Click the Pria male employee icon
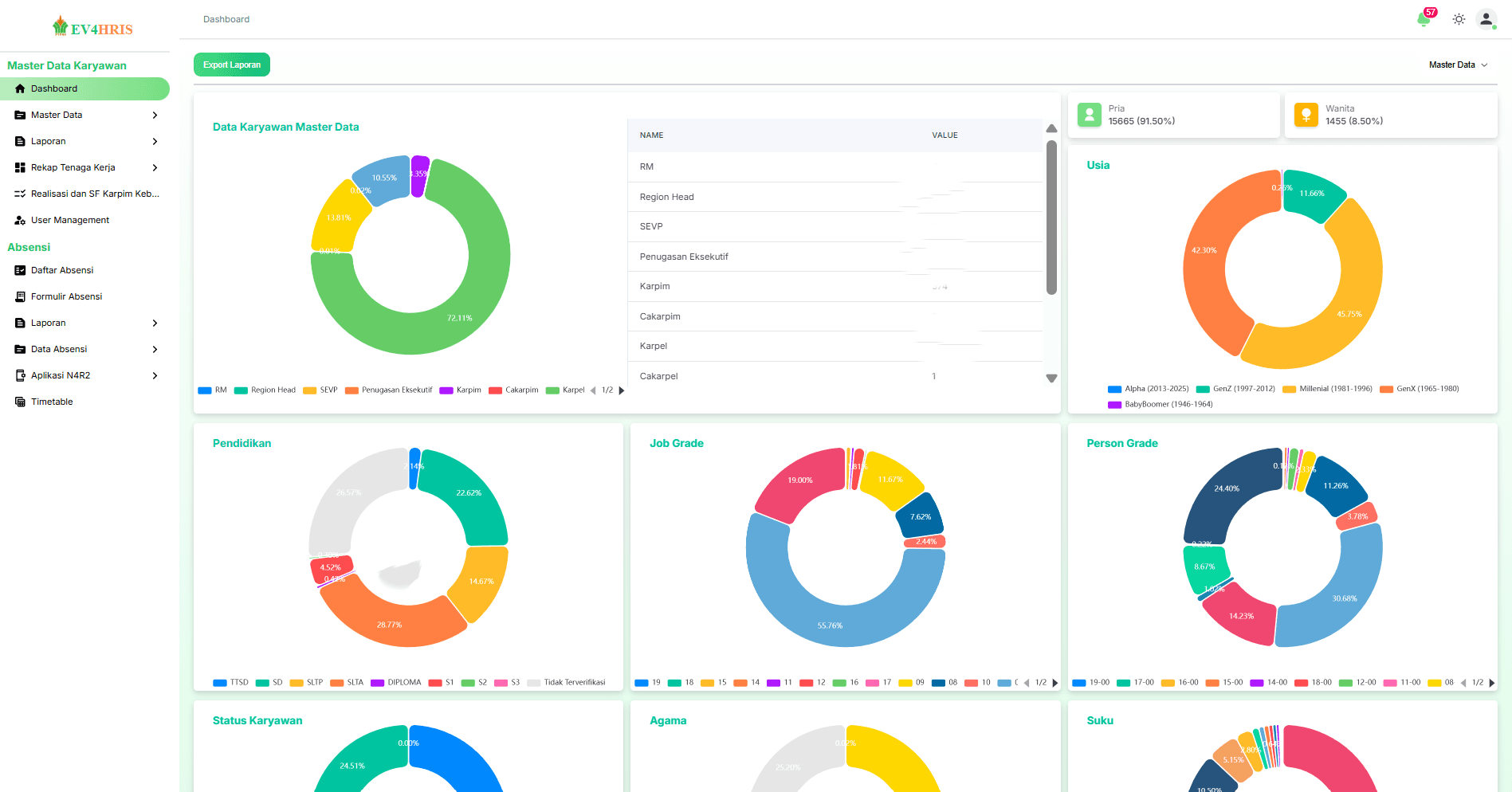 coord(1089,115)
